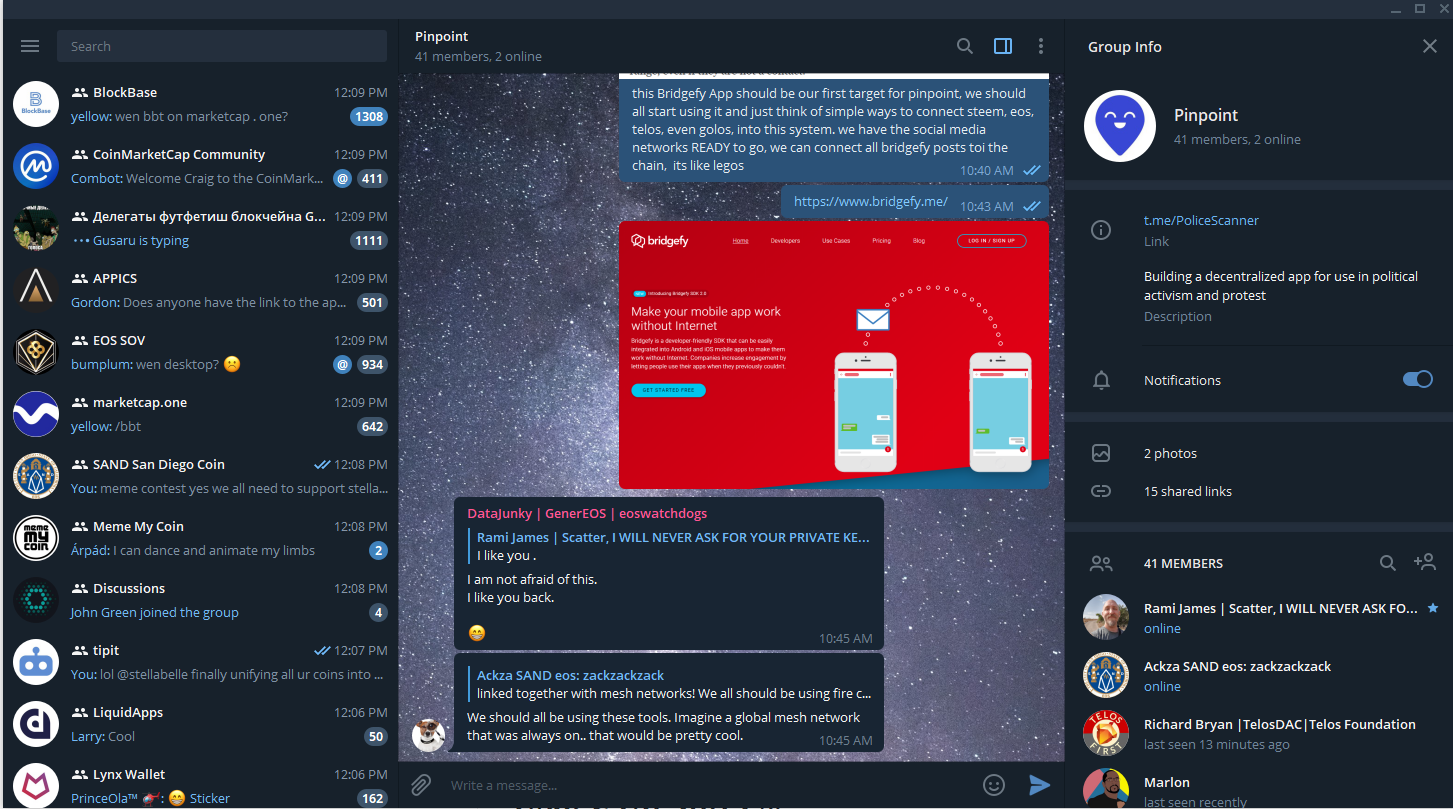Click the CoinMarketCap avatar icon
The width and height of the screenshot is (1453, 809).
pos(36,166)
